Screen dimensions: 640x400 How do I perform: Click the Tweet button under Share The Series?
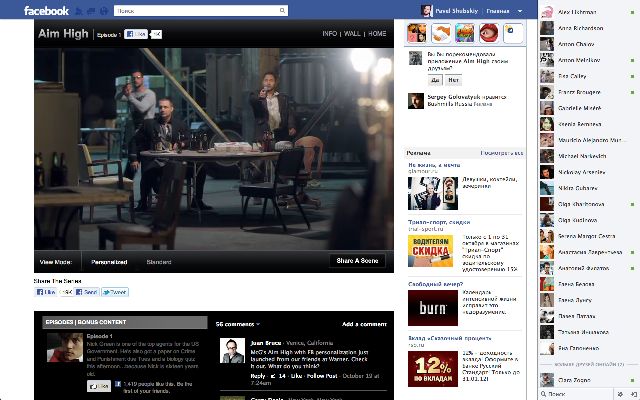[115, 292]
